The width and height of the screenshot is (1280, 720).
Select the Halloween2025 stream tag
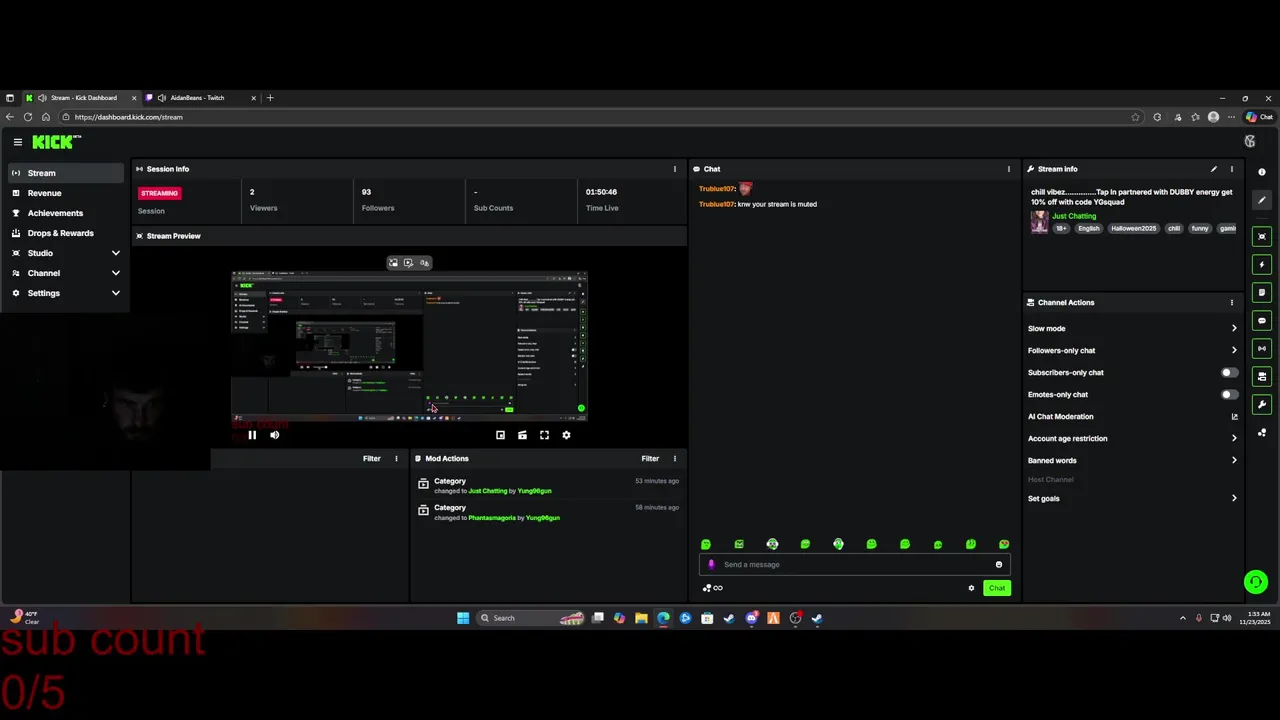(x=1133, y=228)
